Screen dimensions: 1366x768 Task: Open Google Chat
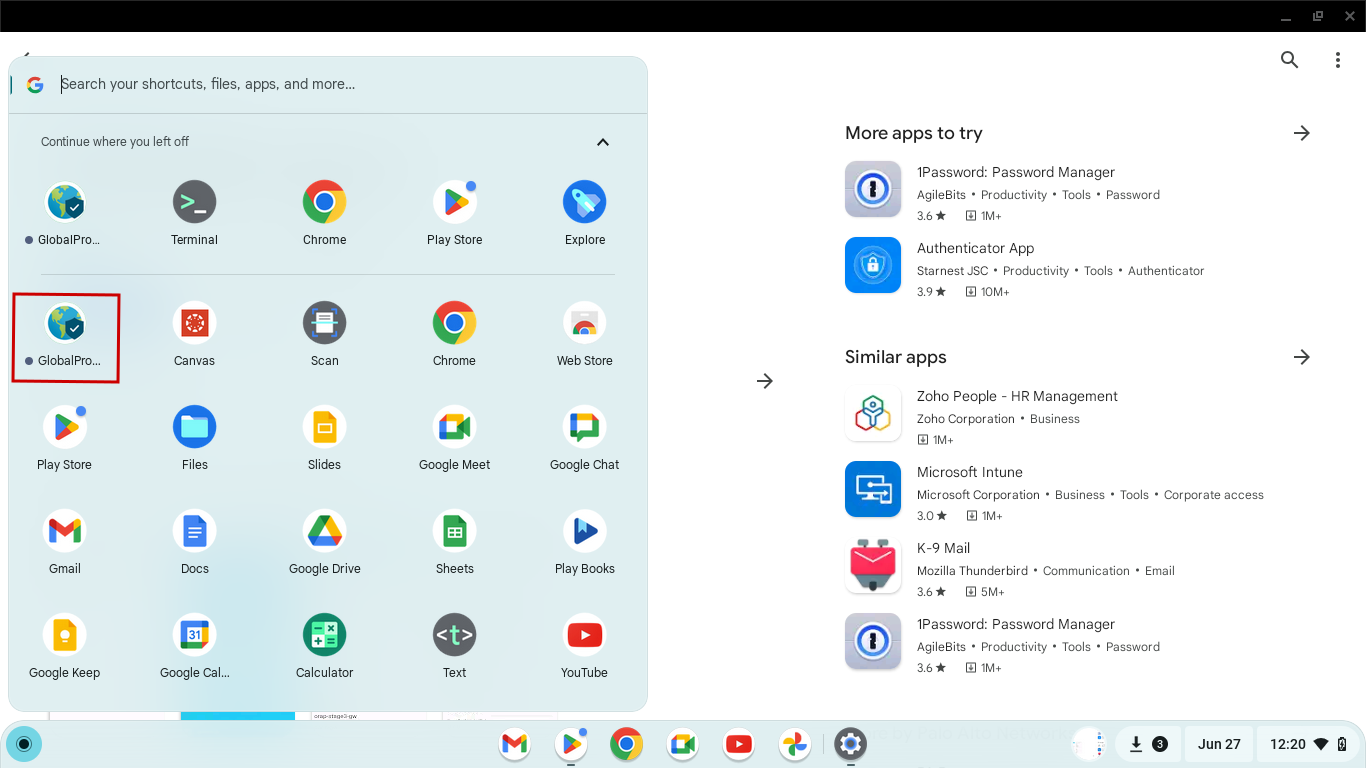point(585,439)
